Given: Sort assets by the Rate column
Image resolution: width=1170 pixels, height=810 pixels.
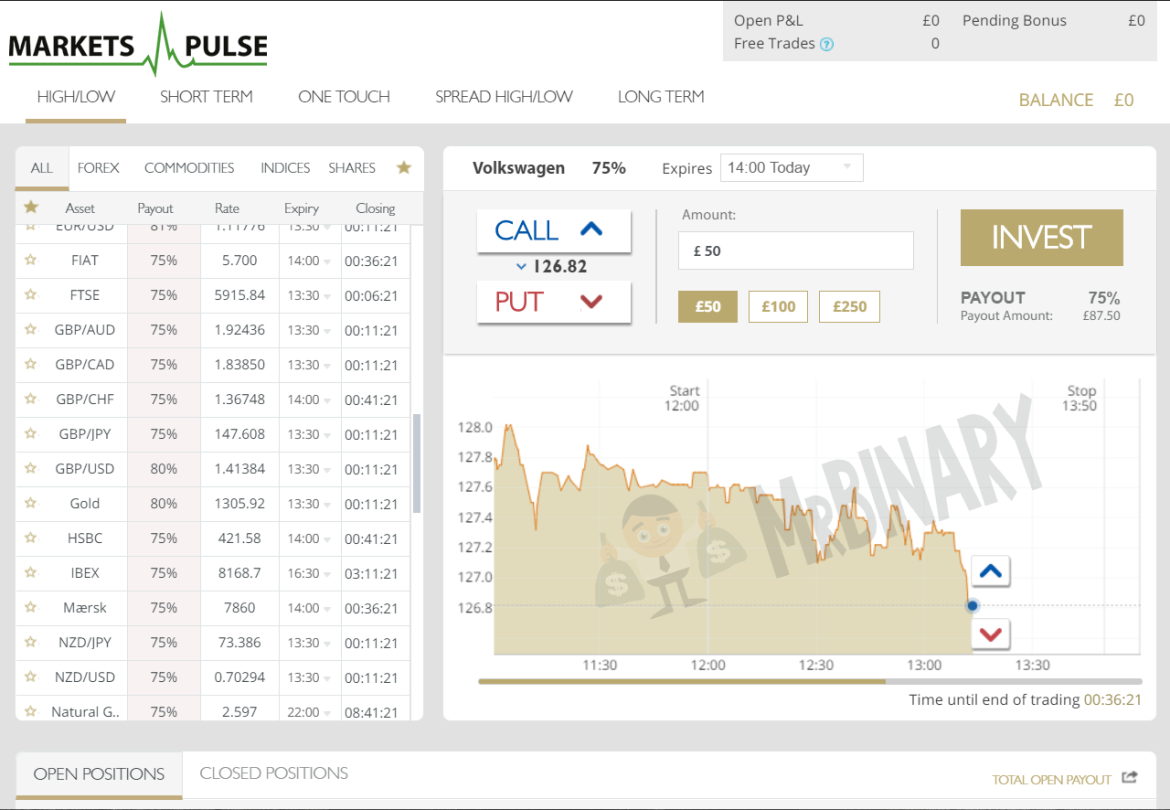Looking at the screenshot, I should coord(227,208).
